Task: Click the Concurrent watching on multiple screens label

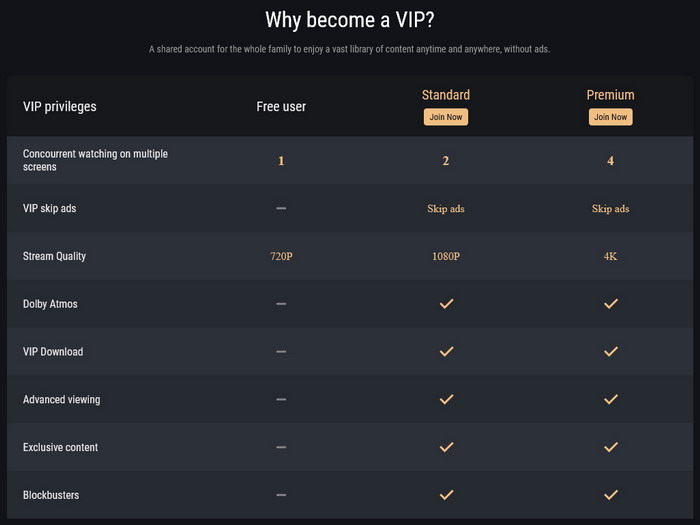Action: click(x=95, y=160)
